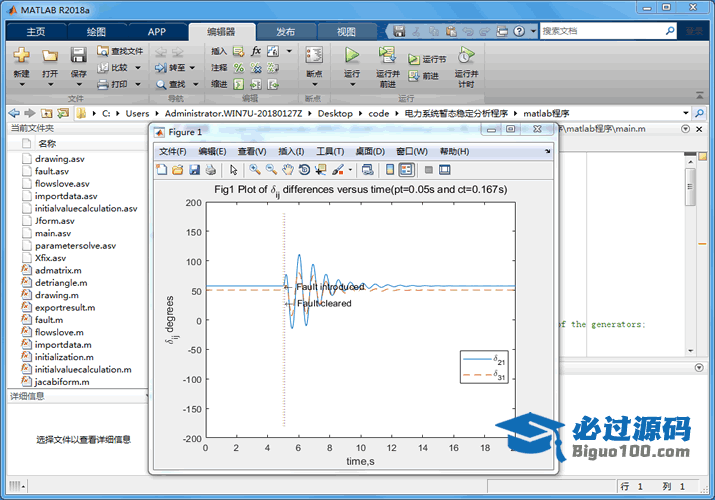Toggle the Insert Colorbar button in Figure toolbar

pyautogui.click(x=390, y=170)
